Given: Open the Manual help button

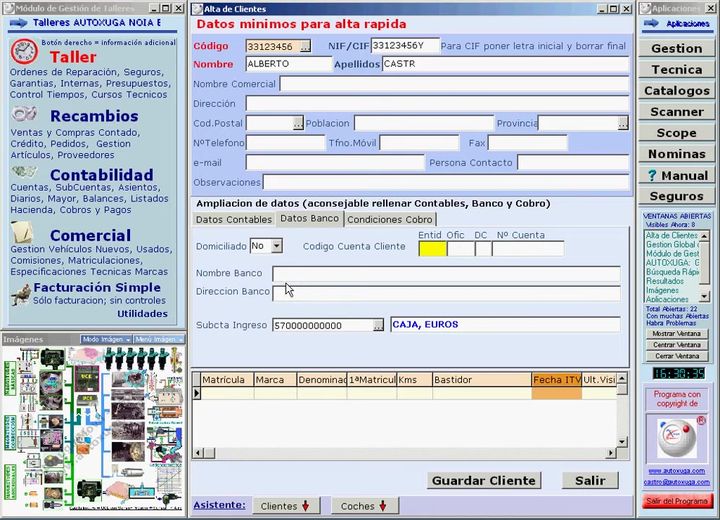Looking at the screenshot, I should tap(676, 175).
